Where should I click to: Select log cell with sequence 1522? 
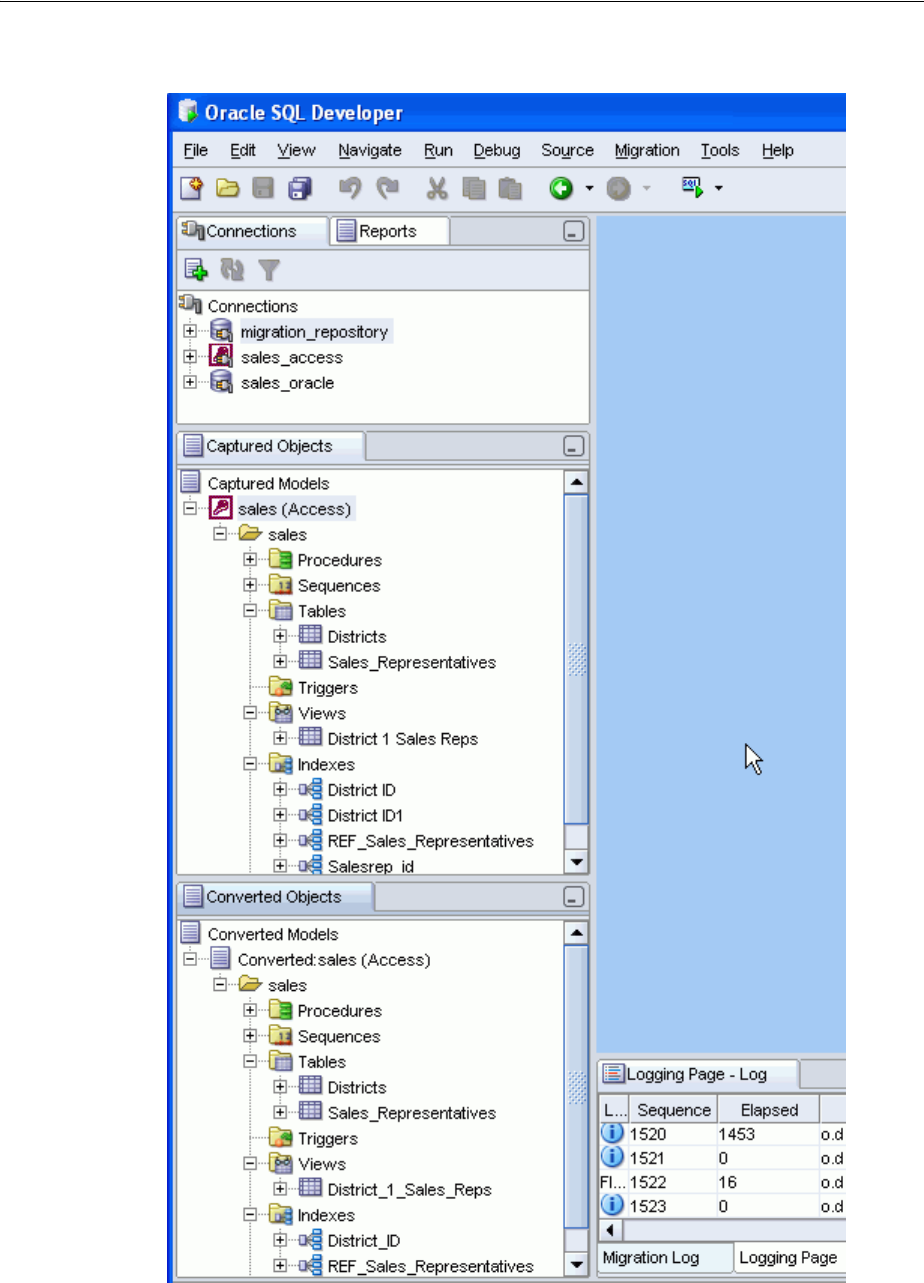click(672, 1184)
